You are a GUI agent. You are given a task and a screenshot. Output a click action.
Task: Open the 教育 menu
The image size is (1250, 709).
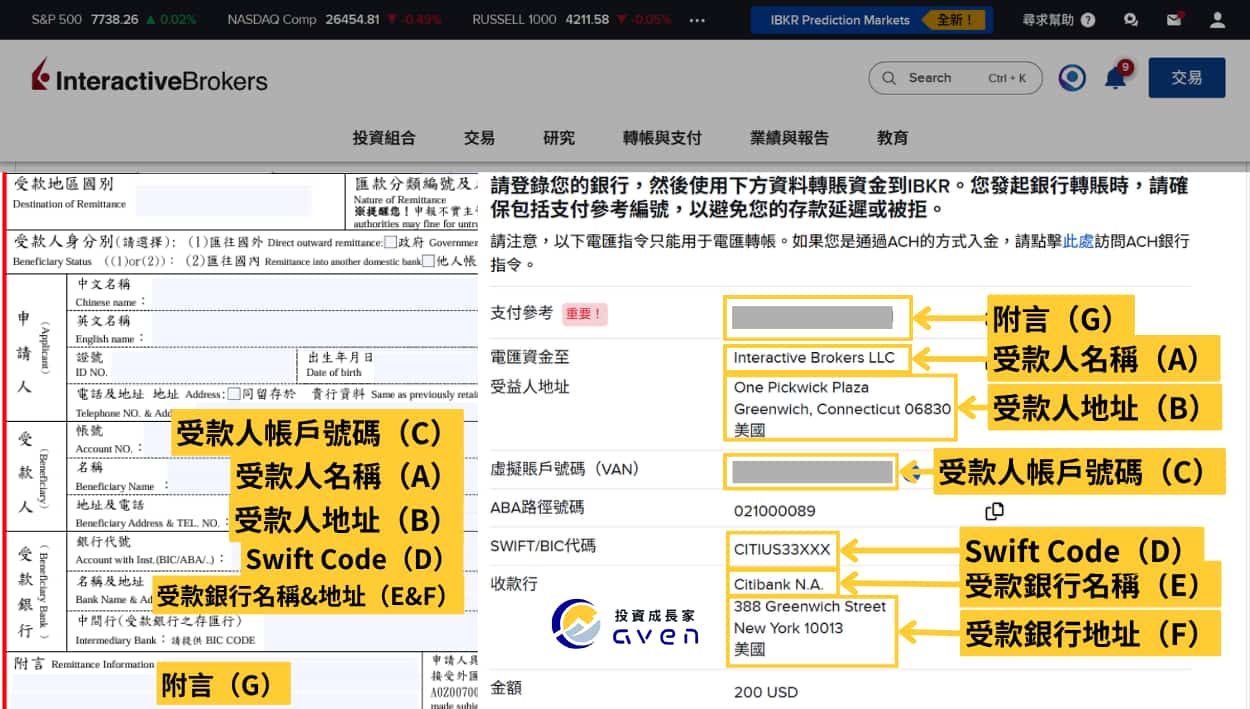(892, 138)
